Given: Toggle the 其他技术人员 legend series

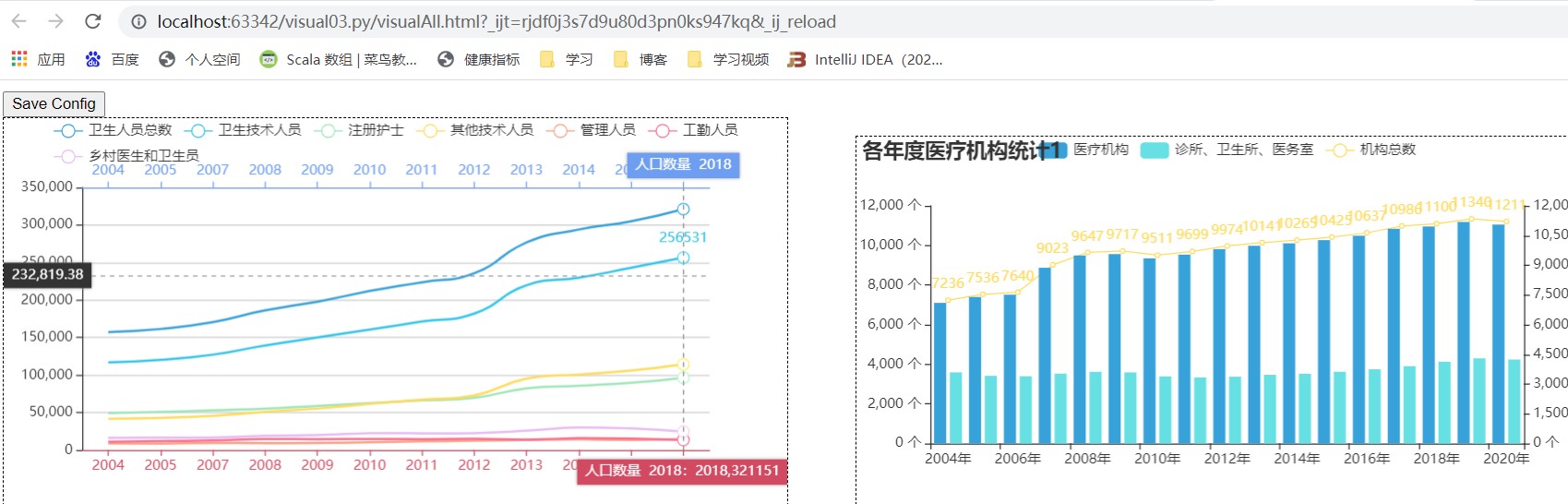Looking at the screenshot, I should click(474, 130).
